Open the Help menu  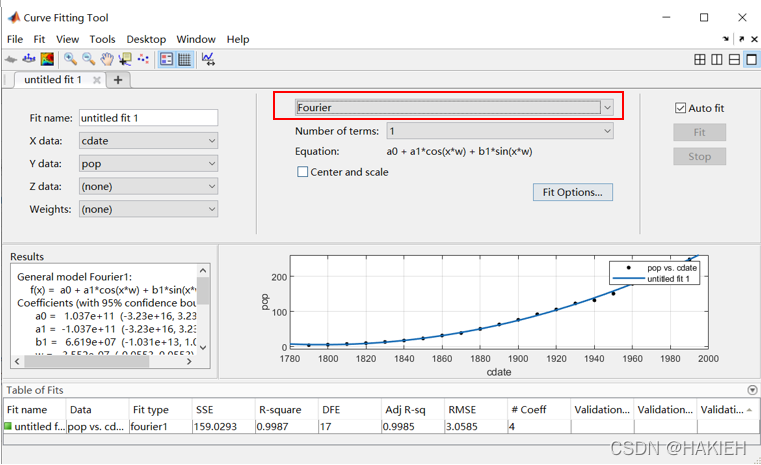pos(238,39)
